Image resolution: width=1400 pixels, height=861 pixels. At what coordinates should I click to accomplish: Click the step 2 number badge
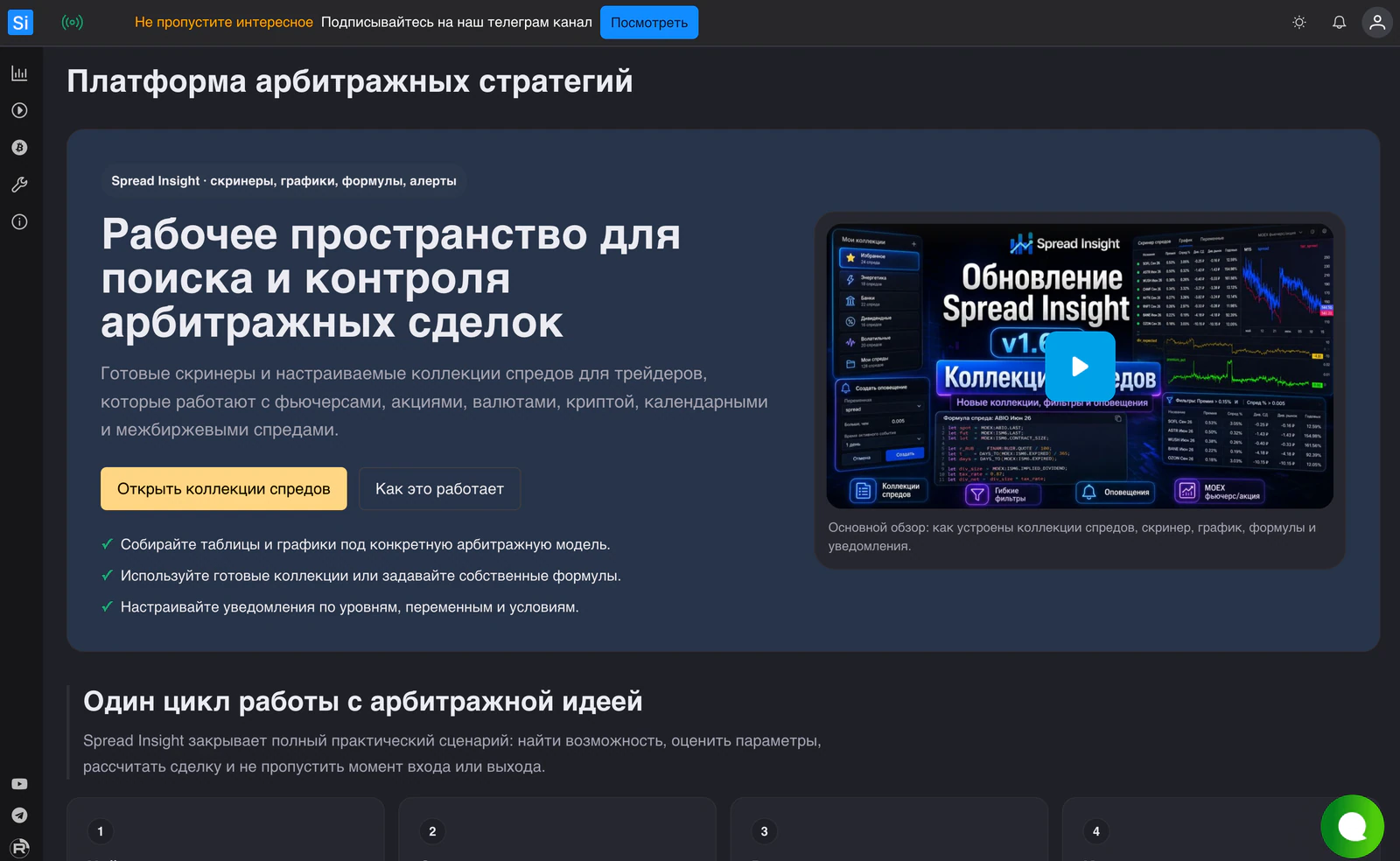point(432,831)
